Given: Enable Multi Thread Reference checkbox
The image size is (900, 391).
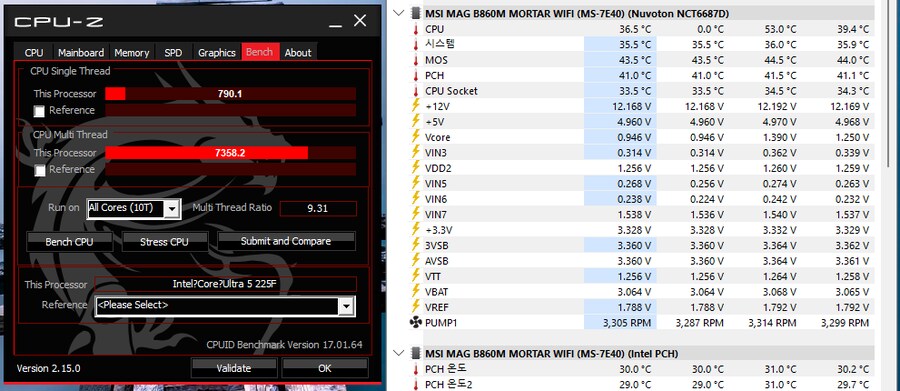Looking at the screenshot, I should (x=39, y=171).
